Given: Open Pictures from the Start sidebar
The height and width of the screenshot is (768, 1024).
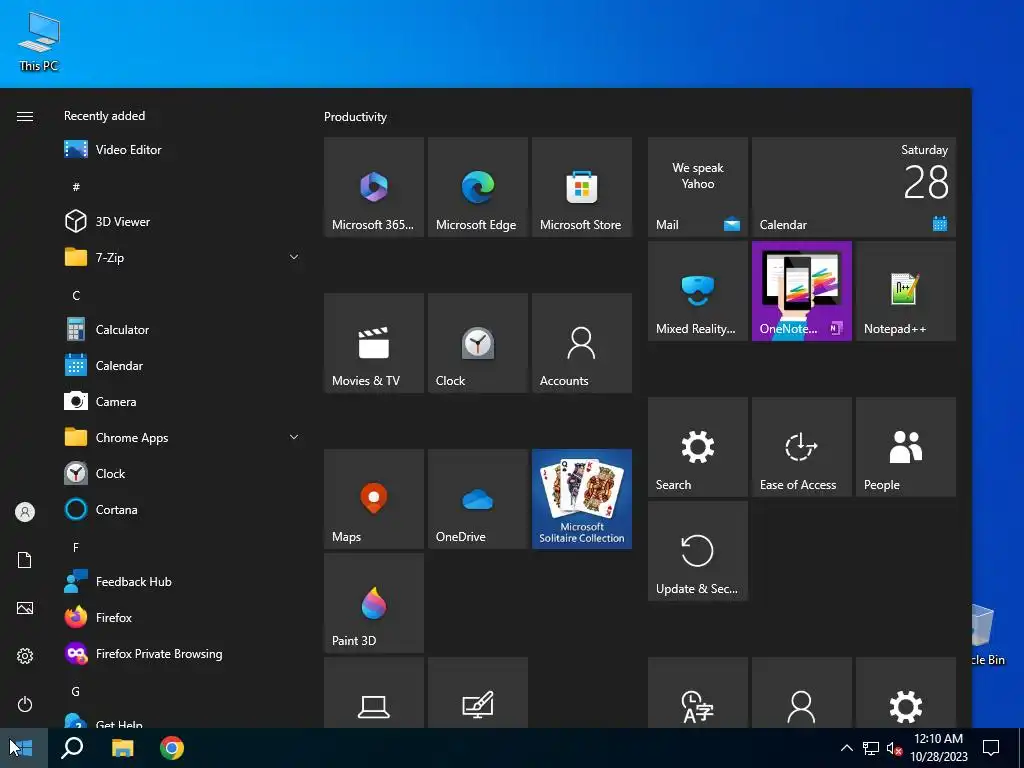Looking at the screenshot, I should click(25, 608).
